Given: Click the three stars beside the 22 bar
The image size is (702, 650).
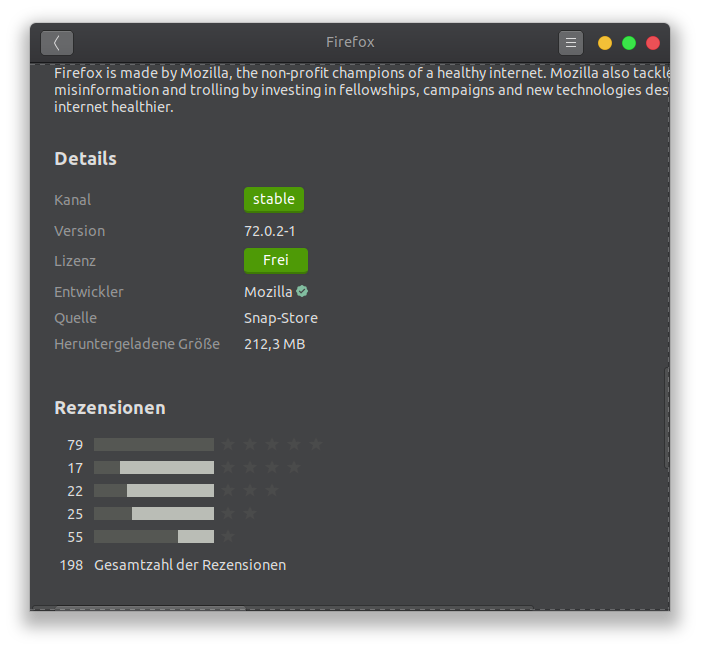Looking at the screenshot, I should (250, 490).
